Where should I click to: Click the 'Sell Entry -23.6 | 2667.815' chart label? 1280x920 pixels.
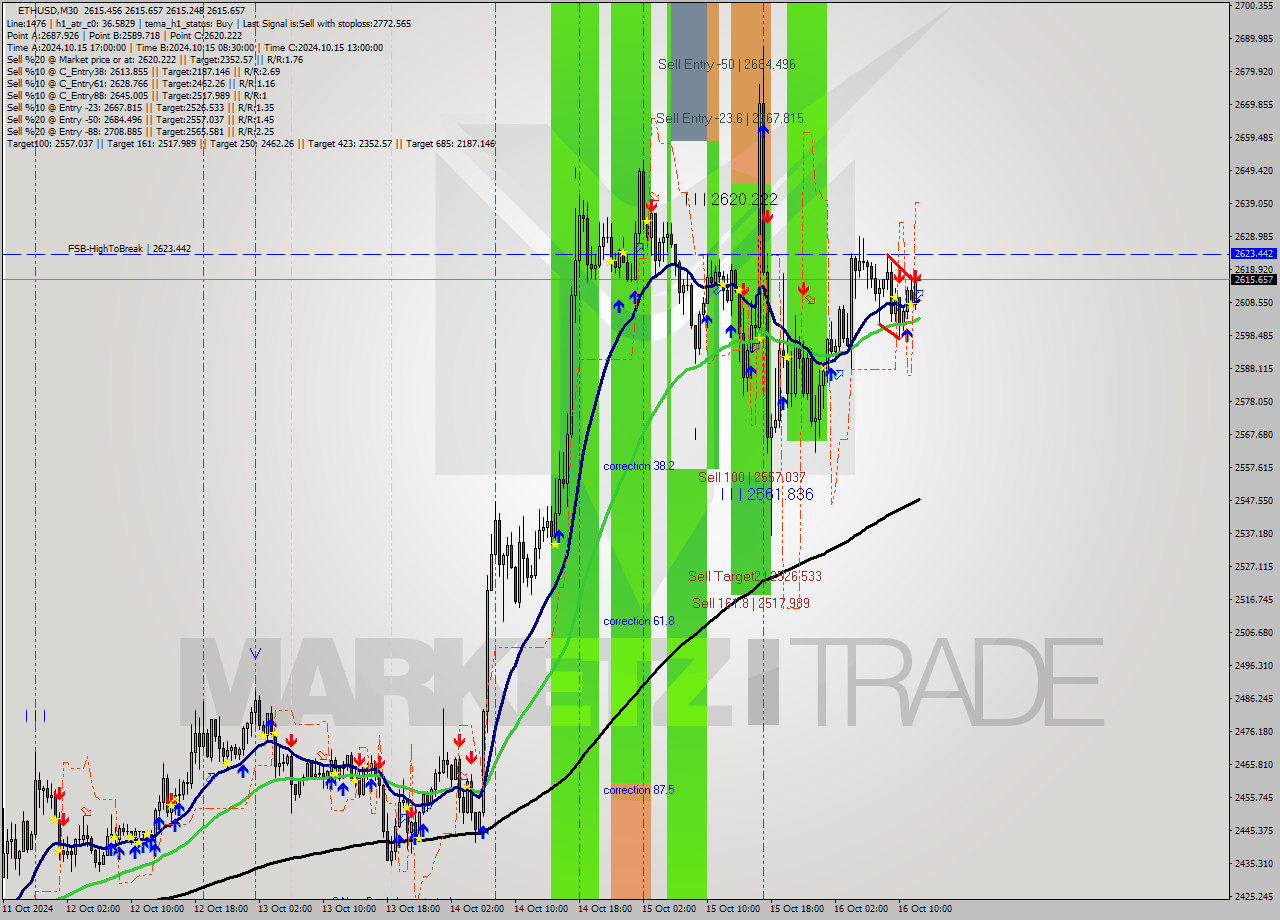[730, 118]
